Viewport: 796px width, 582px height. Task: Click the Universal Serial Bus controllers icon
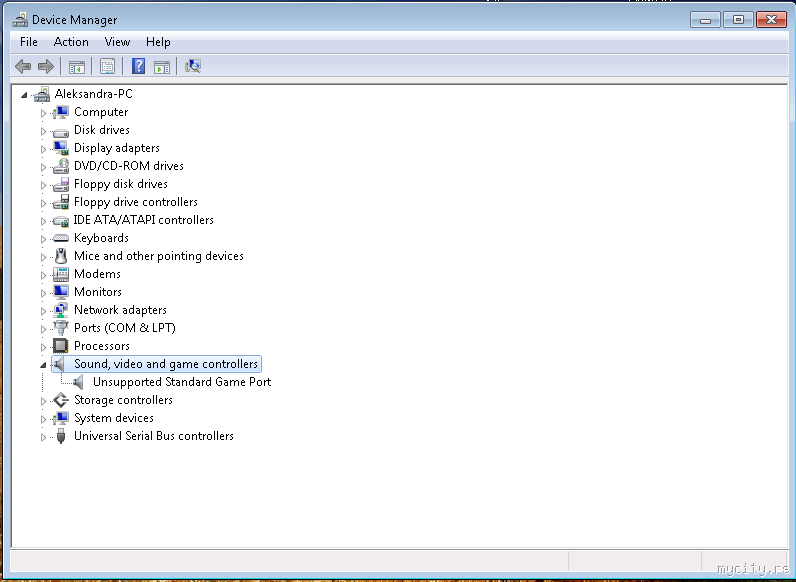point(61,436)
